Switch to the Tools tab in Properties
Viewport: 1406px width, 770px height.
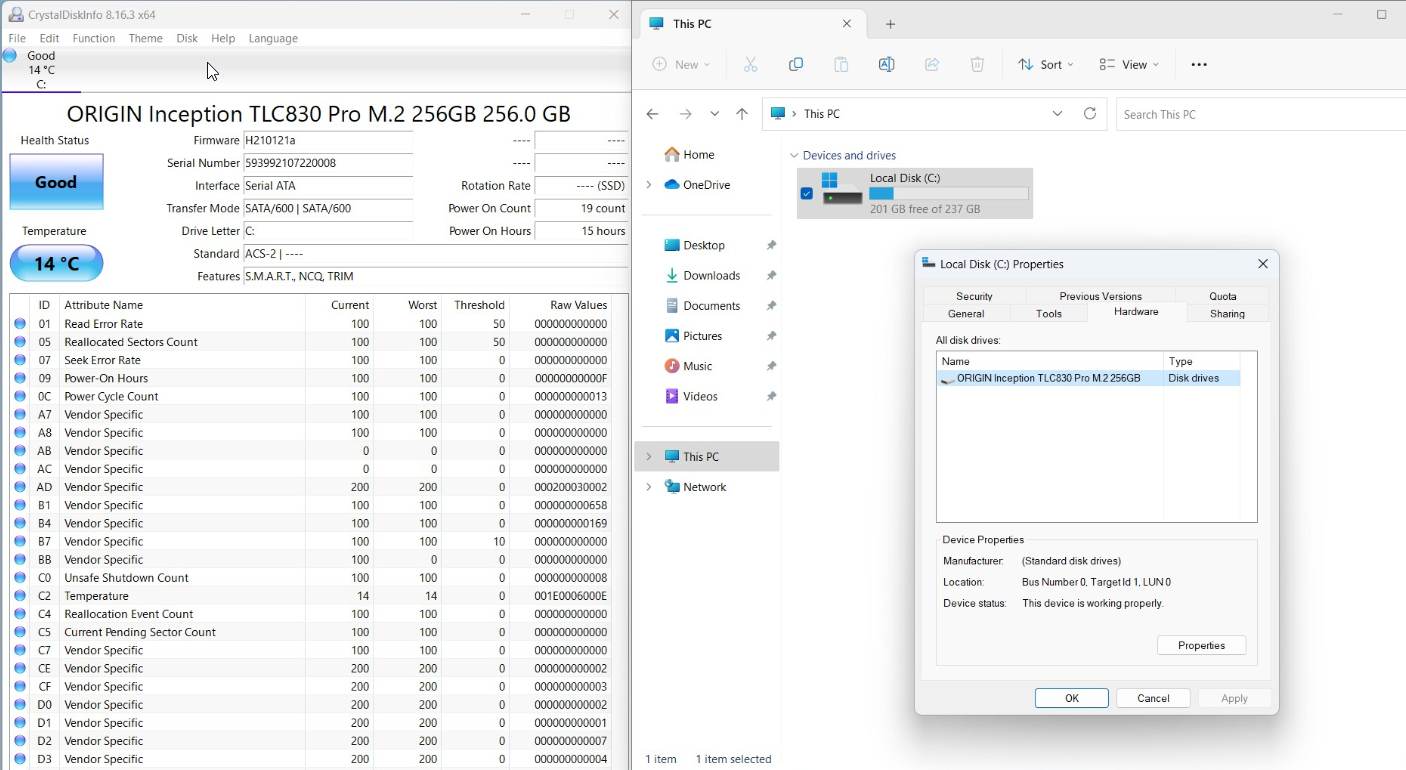[1049, 314]
